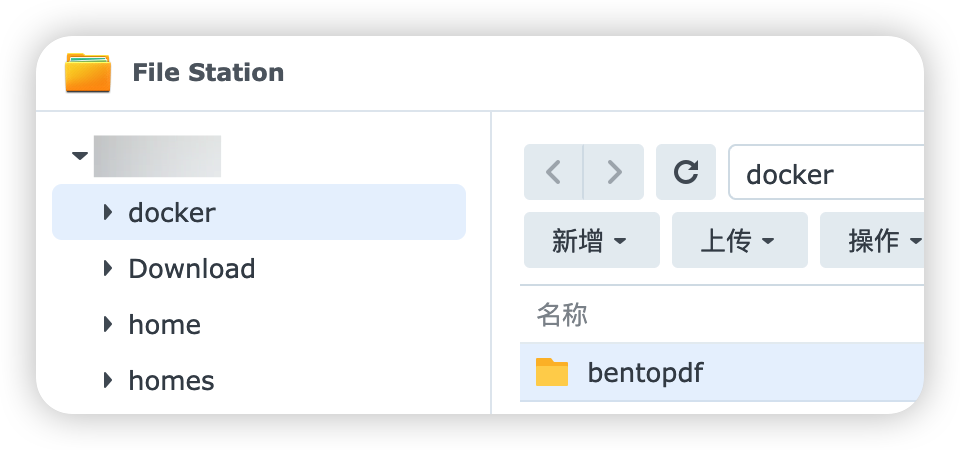Click the bentopdf folder icon
The image size is (960, 450).
tap(551, 373)
